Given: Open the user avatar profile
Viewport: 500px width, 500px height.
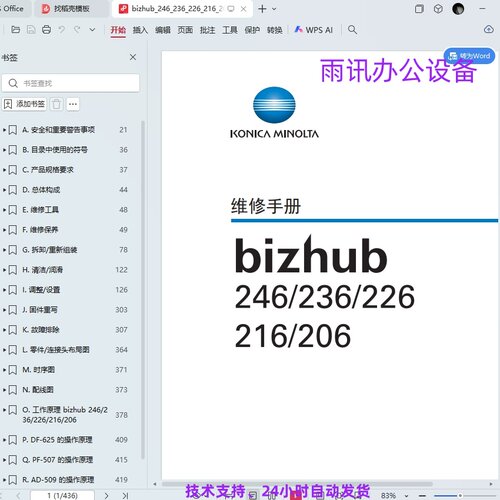Looking at the screenshot, I should click(x=458, y=9).
